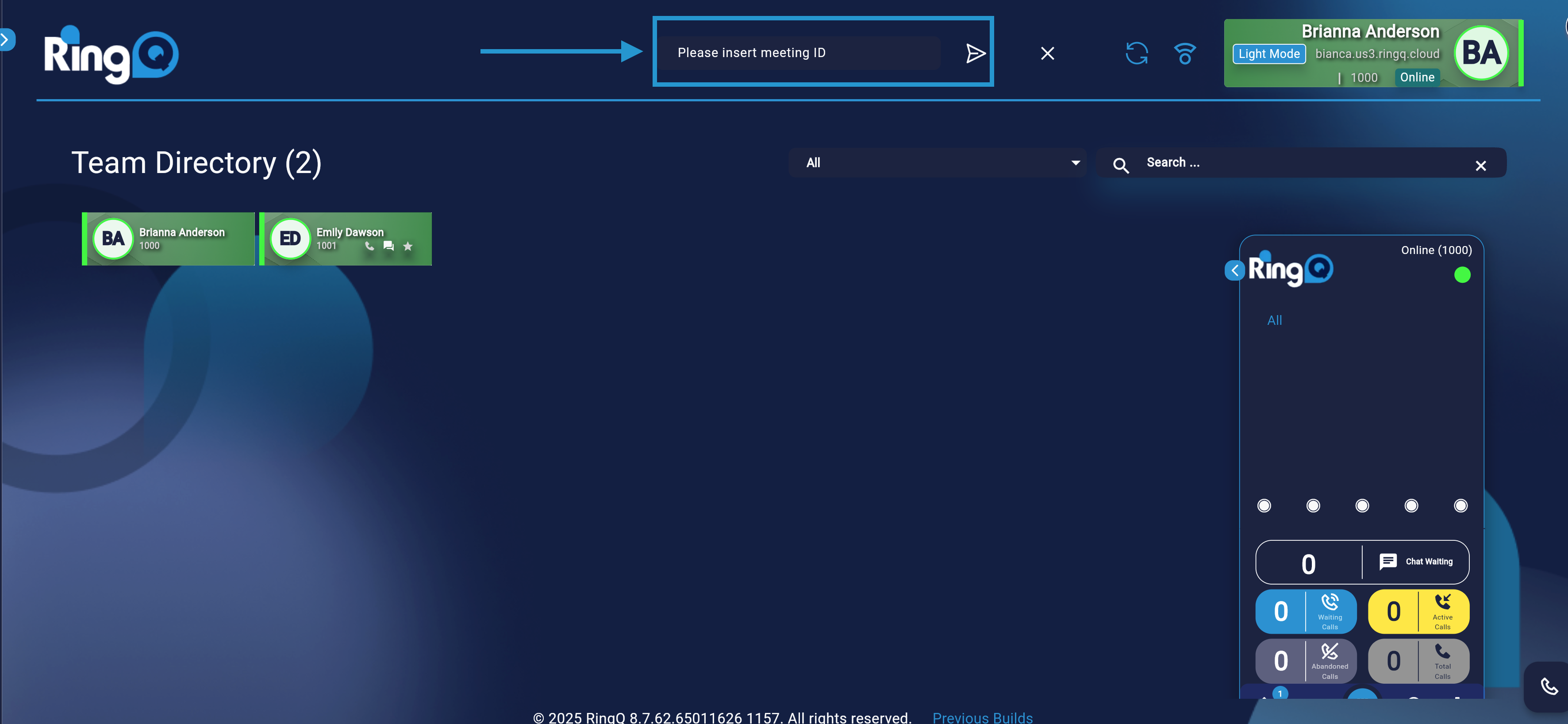Select the All tab in widget
This screenshot has height=724, width=1568.
(x=1274, y=320)
